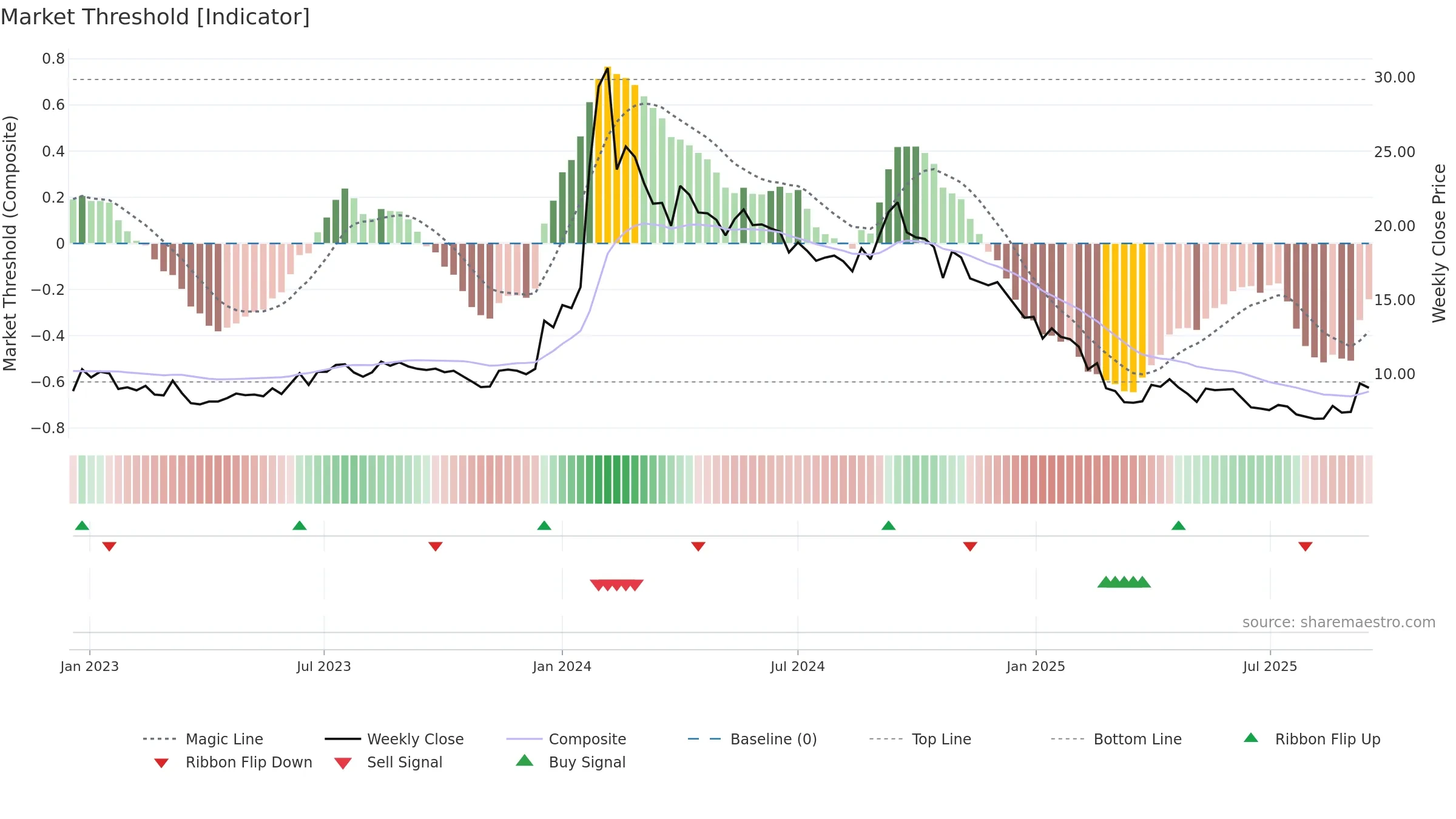The image size is (1456, 819).
Task: Click the ribbon flip down marker in autumn 2023
Action: click(x=436, y=547)
